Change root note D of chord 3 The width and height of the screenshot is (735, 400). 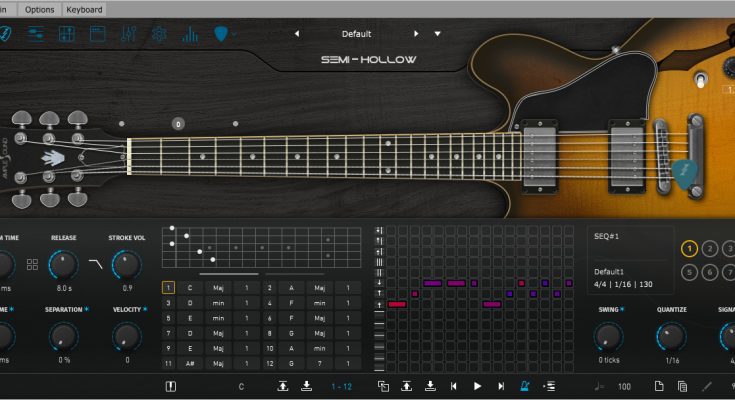[x=188, y=303]
